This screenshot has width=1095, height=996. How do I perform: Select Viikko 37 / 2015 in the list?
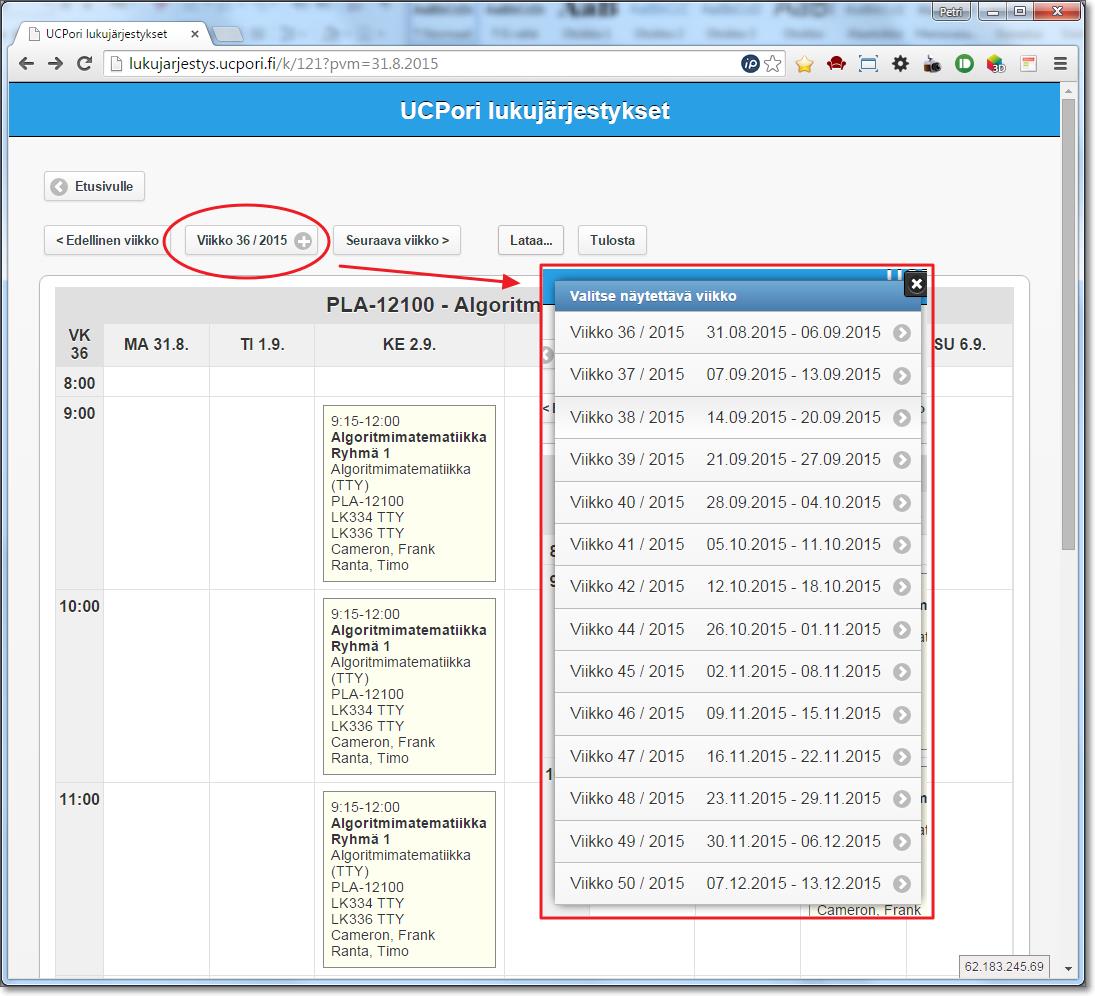[x=737, y=375]
